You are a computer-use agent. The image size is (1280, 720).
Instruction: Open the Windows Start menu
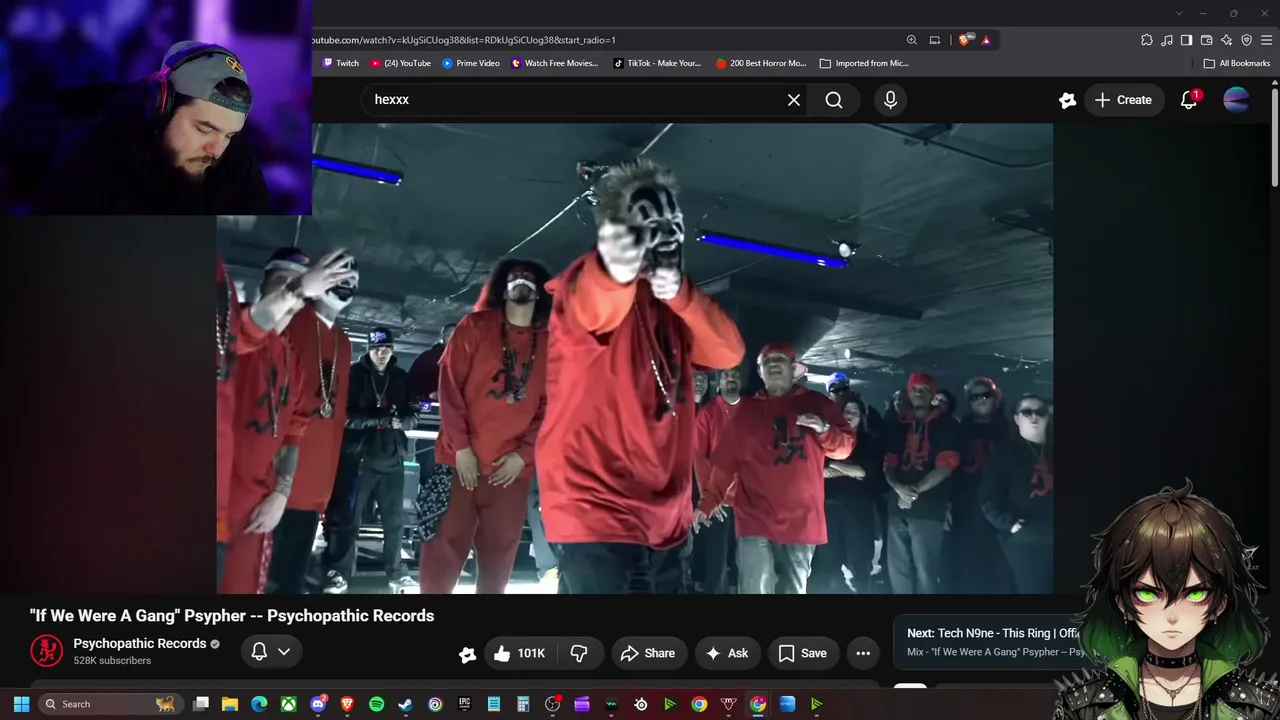coord(21,704)
